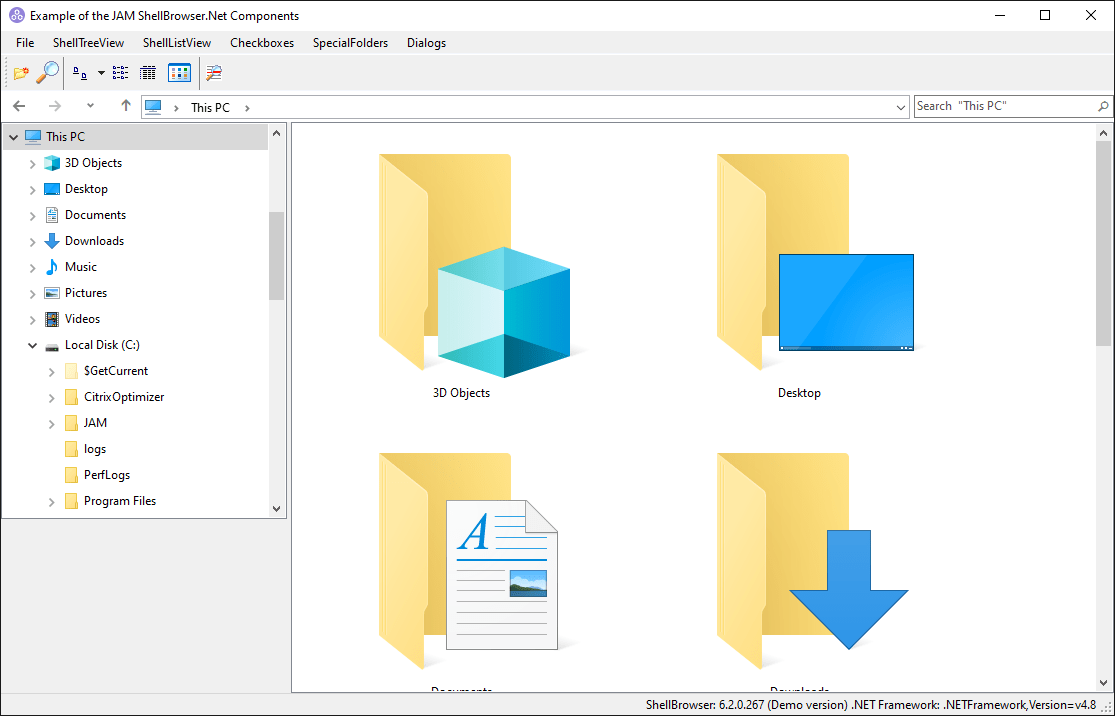Switch to the details view icon
The width and height of the screenshot is (1115, 716).
tap(148, 73)
